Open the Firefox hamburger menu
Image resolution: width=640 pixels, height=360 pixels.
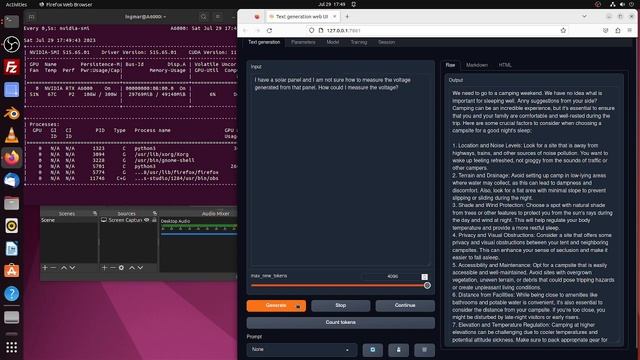[630, 31]
